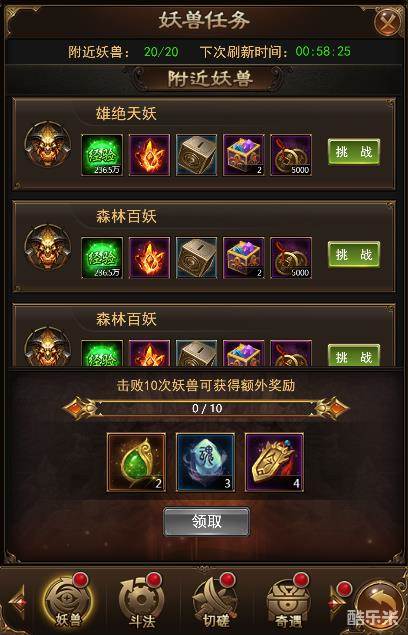
Task: Challenge the second 森林百妖 demon beast
Action: (354, 355)
